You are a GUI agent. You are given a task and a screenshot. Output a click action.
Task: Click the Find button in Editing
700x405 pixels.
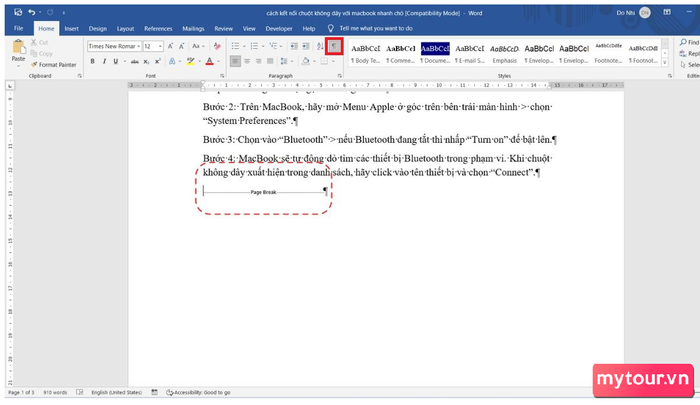(x=689, y=42)
